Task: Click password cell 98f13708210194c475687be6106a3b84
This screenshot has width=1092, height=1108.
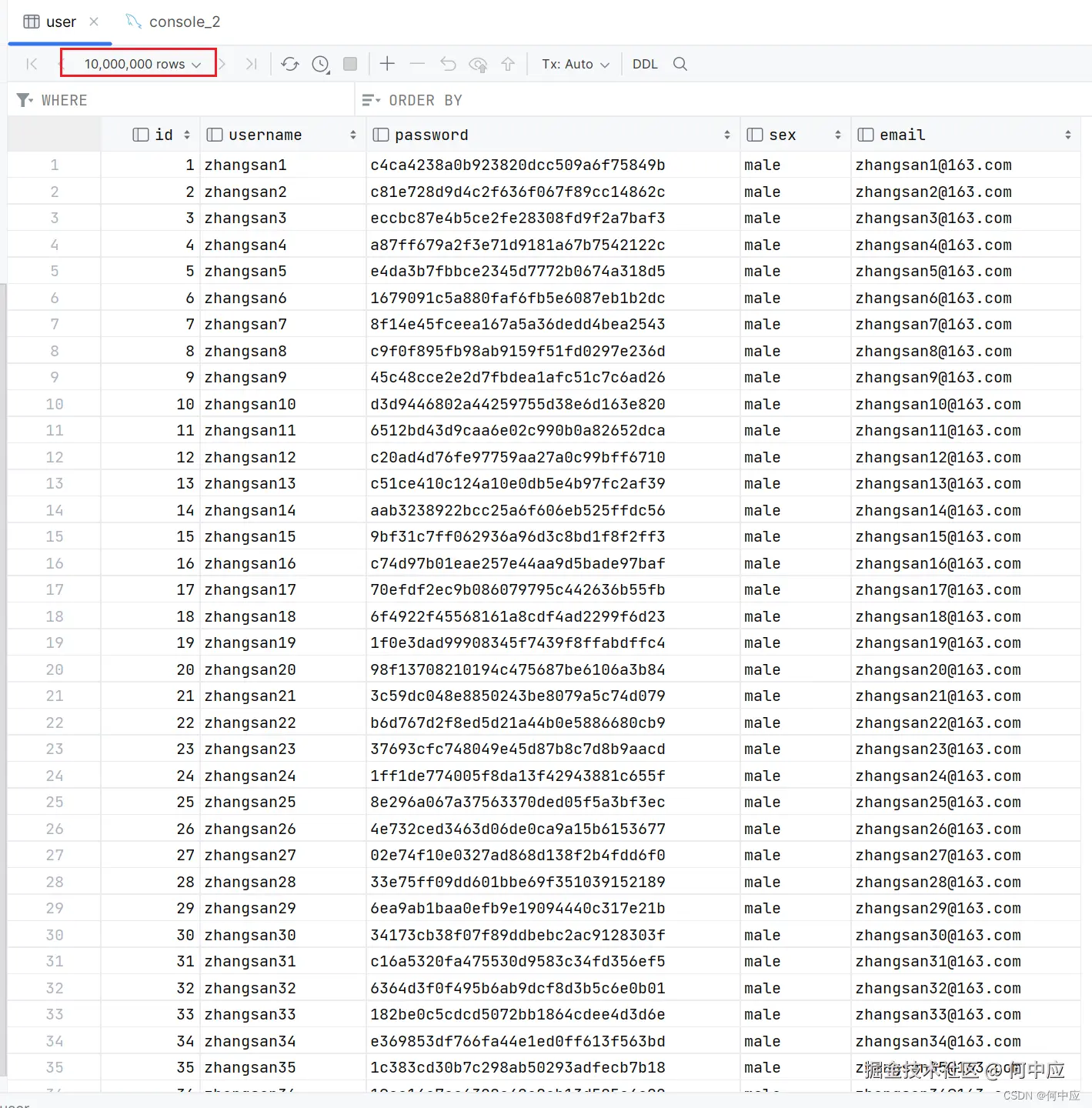Action: point(553,669)
